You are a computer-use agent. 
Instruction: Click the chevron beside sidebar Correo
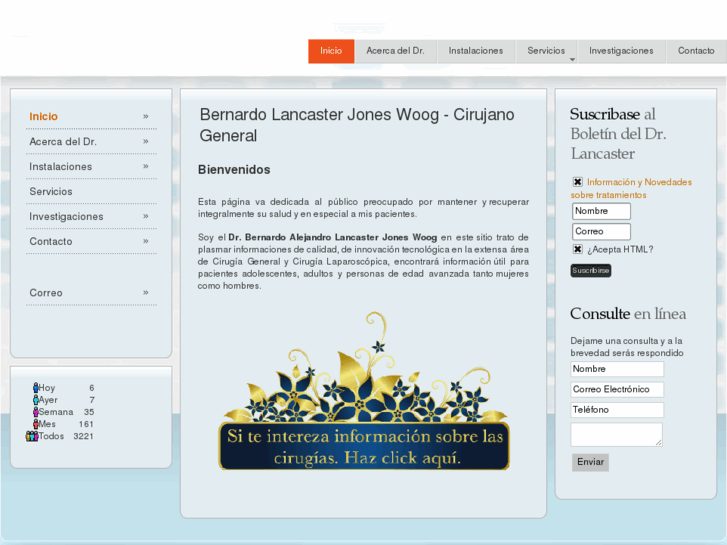(146, 293)
